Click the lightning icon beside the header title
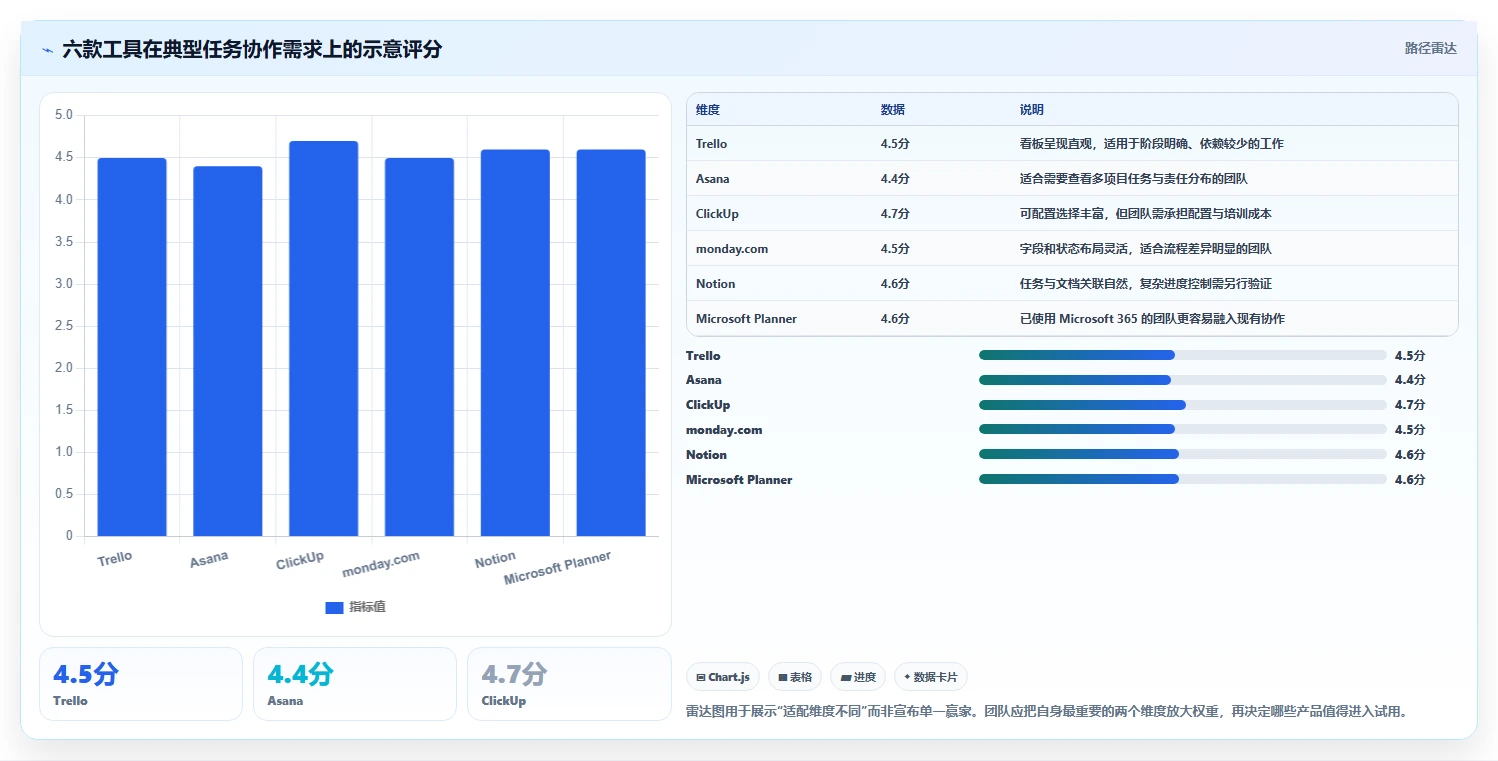Image resolution: width=1498 pixels, height=761 pixels. (x=47, y=50)
